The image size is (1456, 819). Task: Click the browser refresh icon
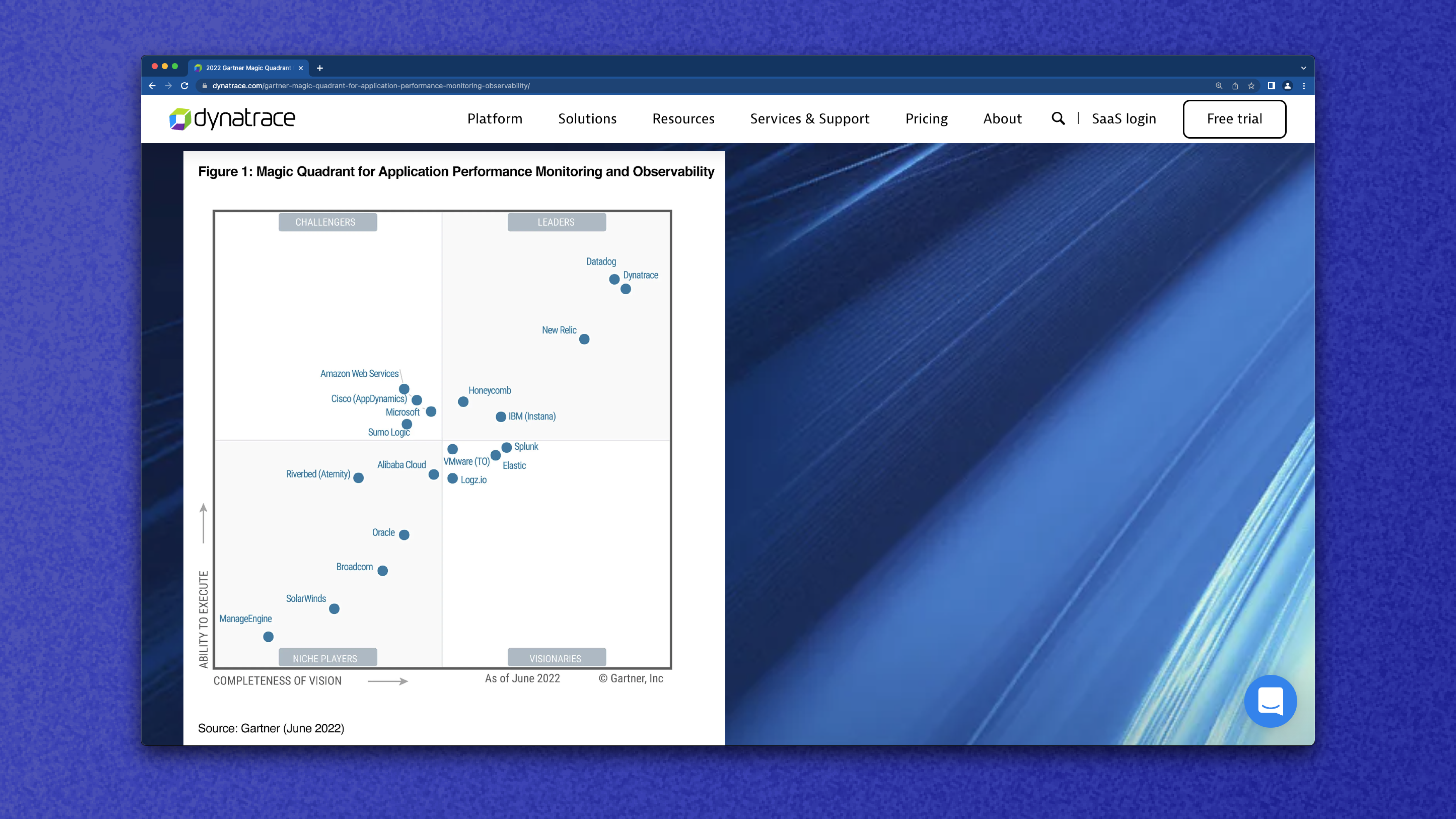[x=184, y=85]
